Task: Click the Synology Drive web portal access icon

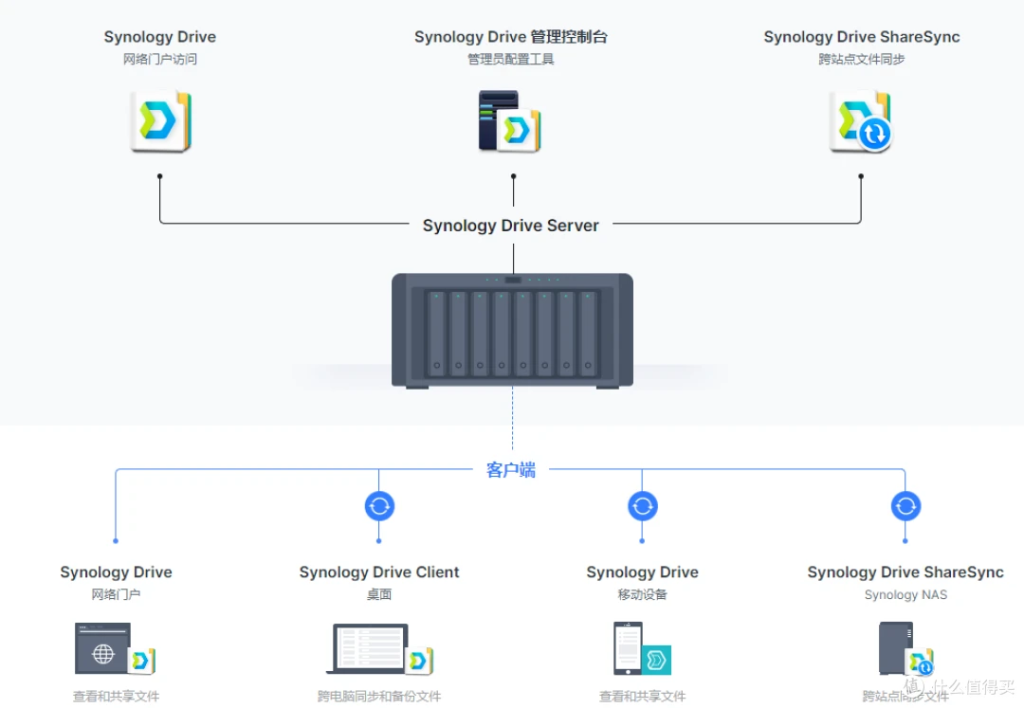Action: pos(161,121)
